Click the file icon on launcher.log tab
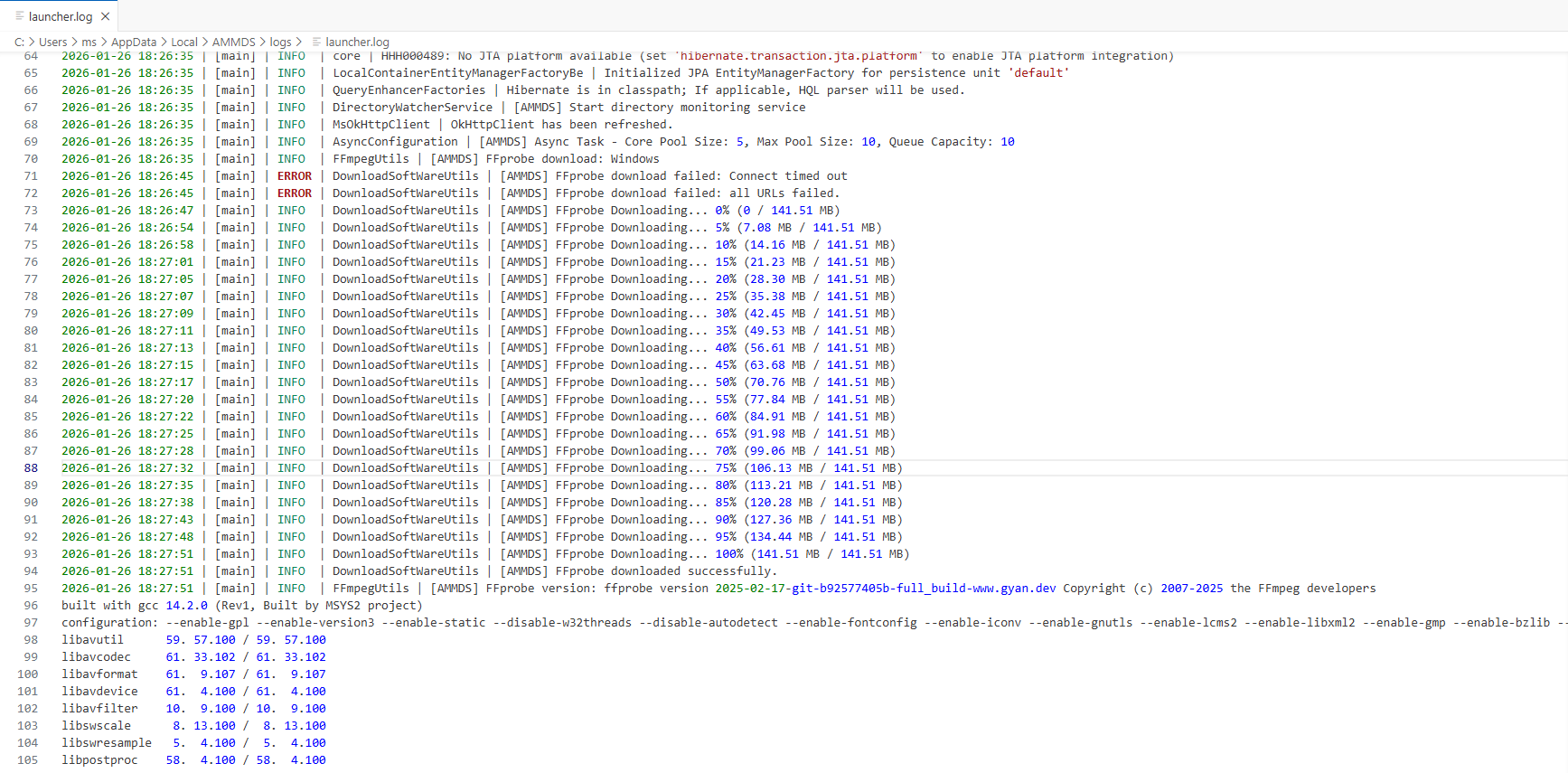The image size is (1568, 773). pyautogui.click(x=20, y=16)
